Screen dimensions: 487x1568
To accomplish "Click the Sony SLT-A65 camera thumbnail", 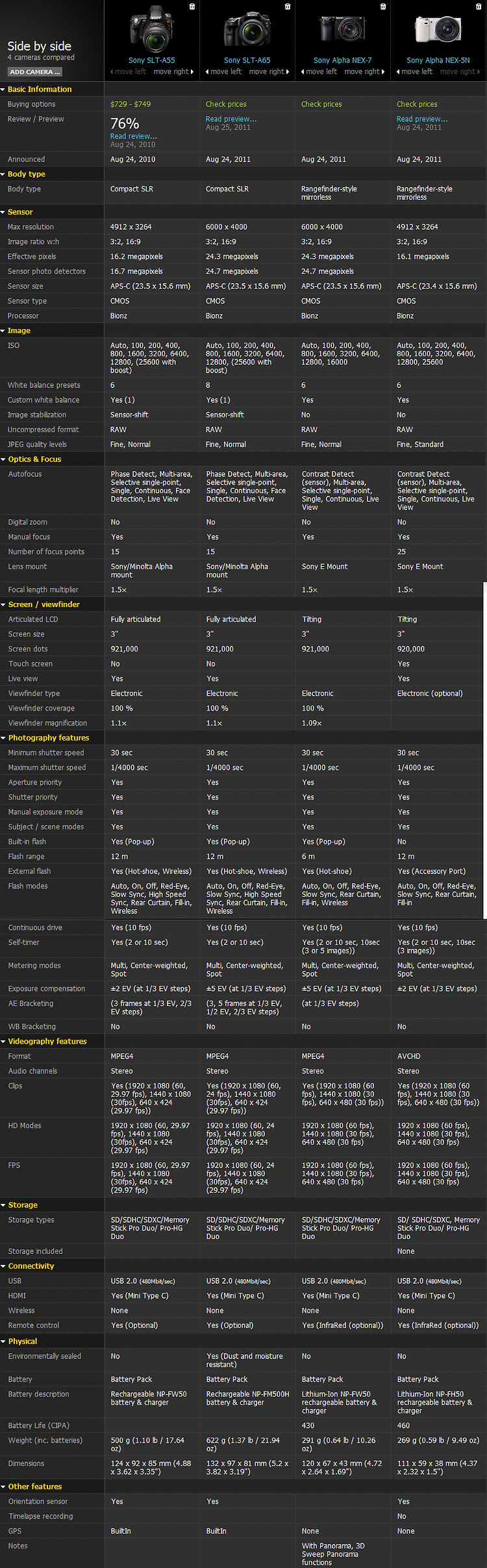I will [x=247, y=29].
